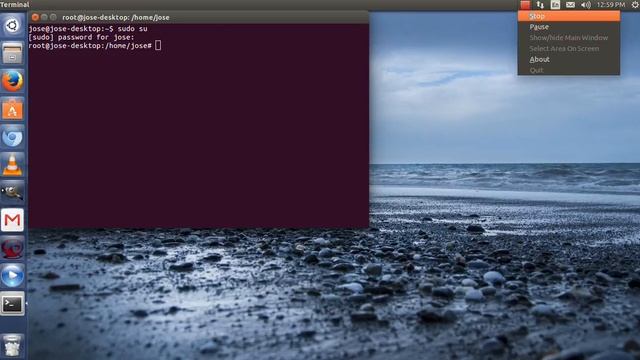640x360 pixels.
Task: Maximize the terminal window
Action: click(53, 17)
